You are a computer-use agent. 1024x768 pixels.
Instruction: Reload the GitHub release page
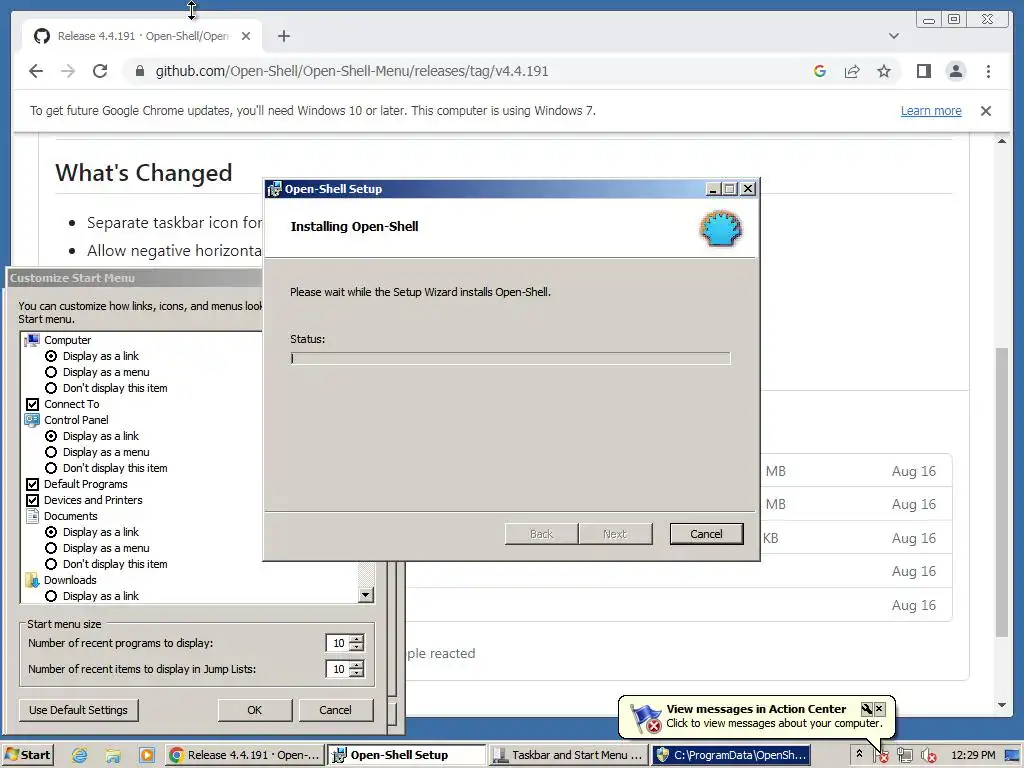point(100,71)
